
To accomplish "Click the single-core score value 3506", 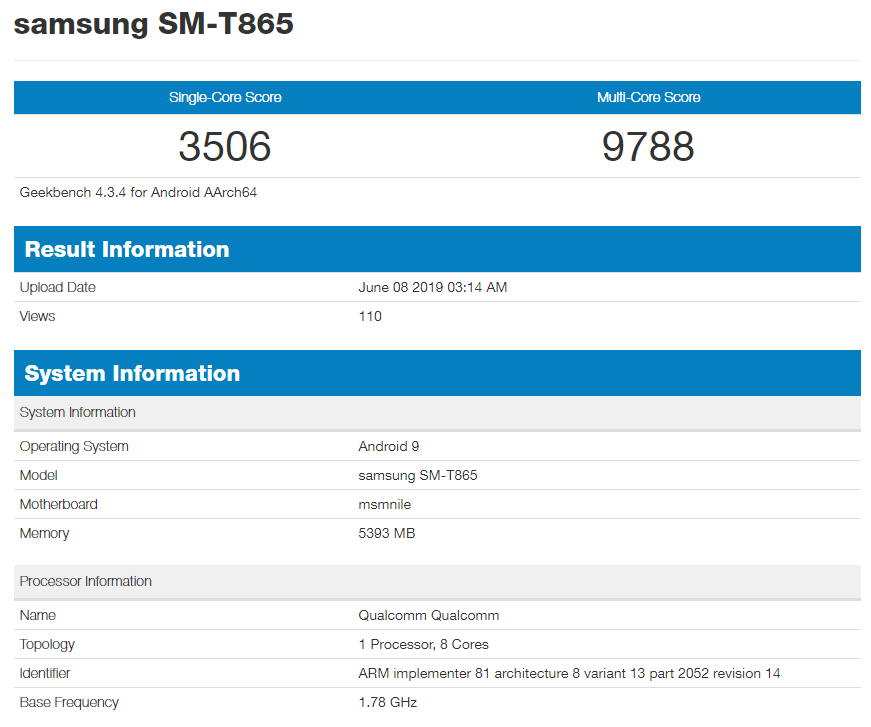I will coord(225,146).
